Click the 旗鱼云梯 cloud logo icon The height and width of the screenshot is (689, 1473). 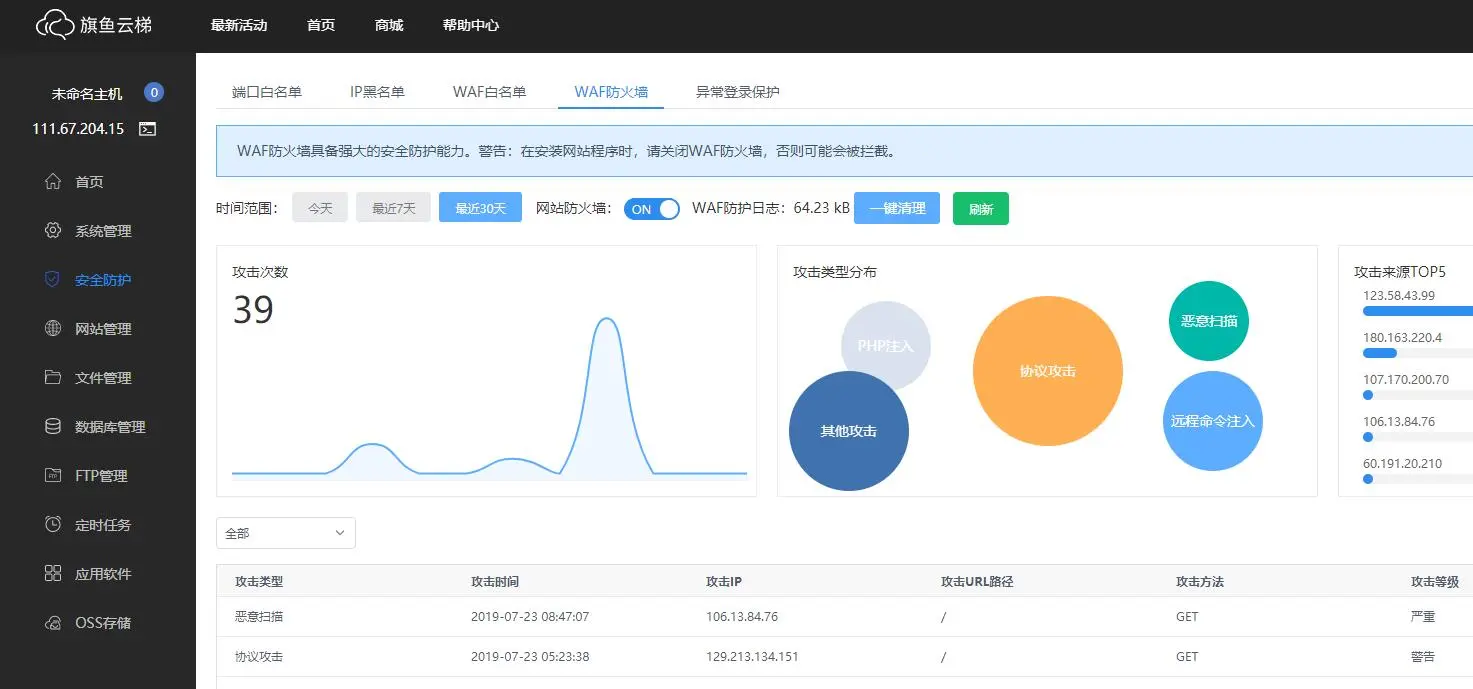[x=55, y=25]
